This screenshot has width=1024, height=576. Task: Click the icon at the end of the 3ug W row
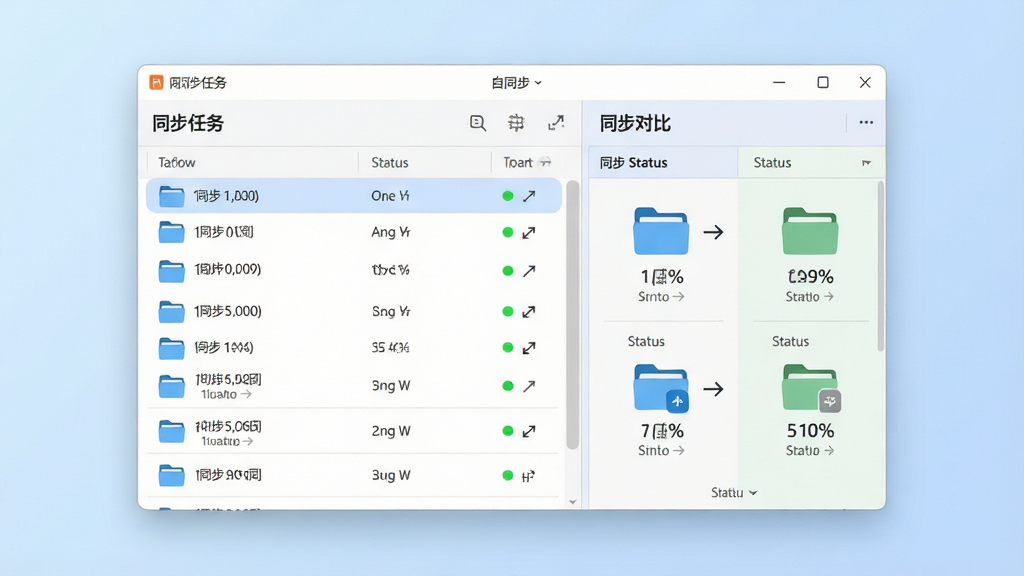click(529, 476)
